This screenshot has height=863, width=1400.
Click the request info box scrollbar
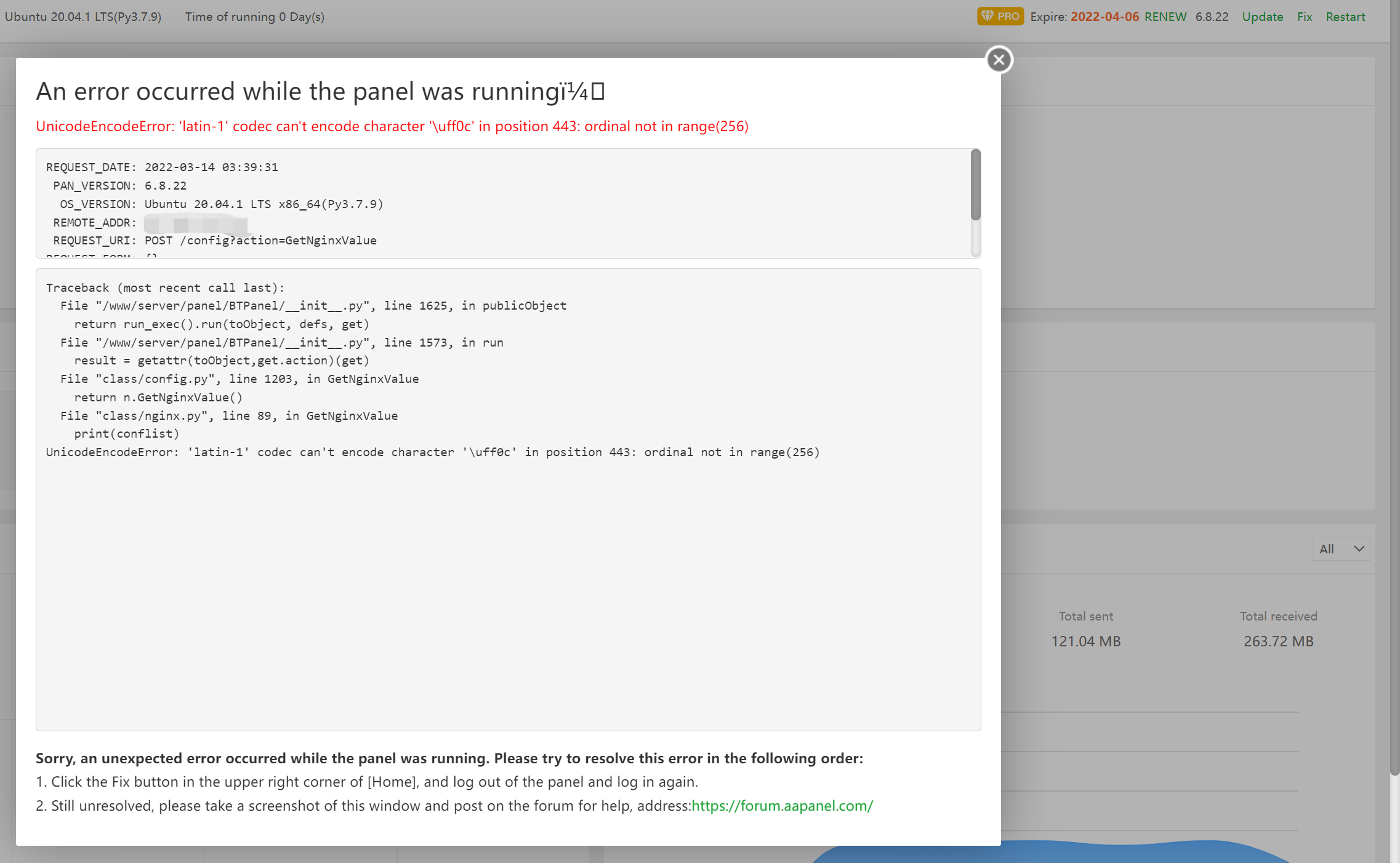pyautogui.click(x=975, y=185)
